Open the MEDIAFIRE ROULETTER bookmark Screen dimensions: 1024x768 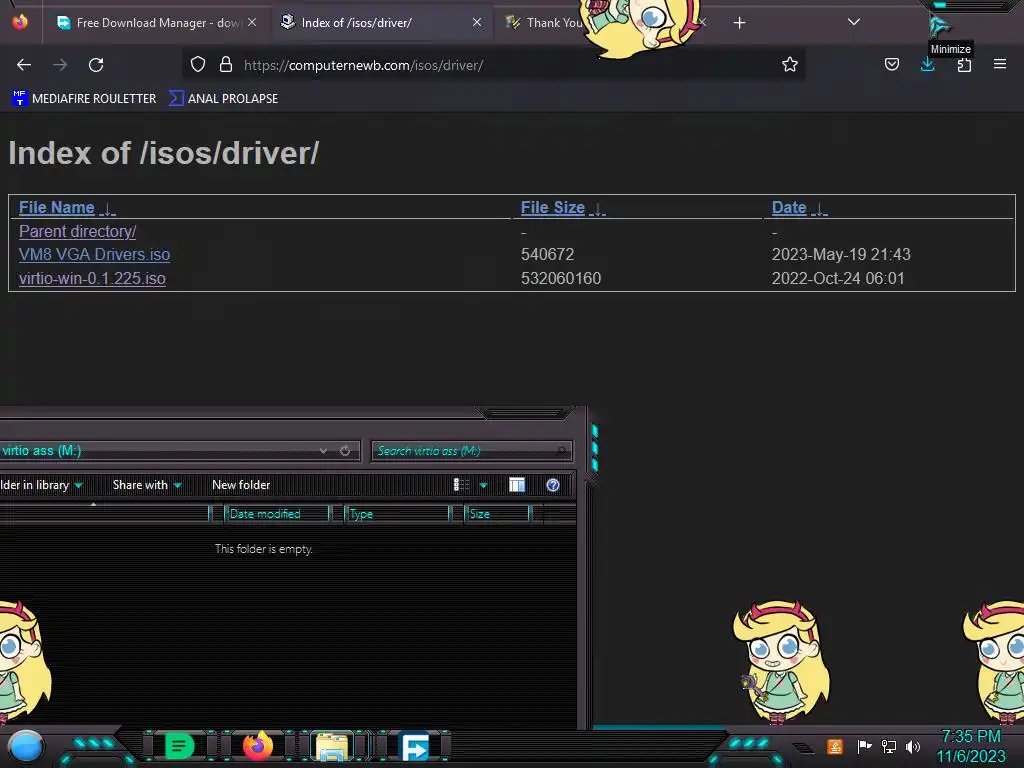coord(84,99)
